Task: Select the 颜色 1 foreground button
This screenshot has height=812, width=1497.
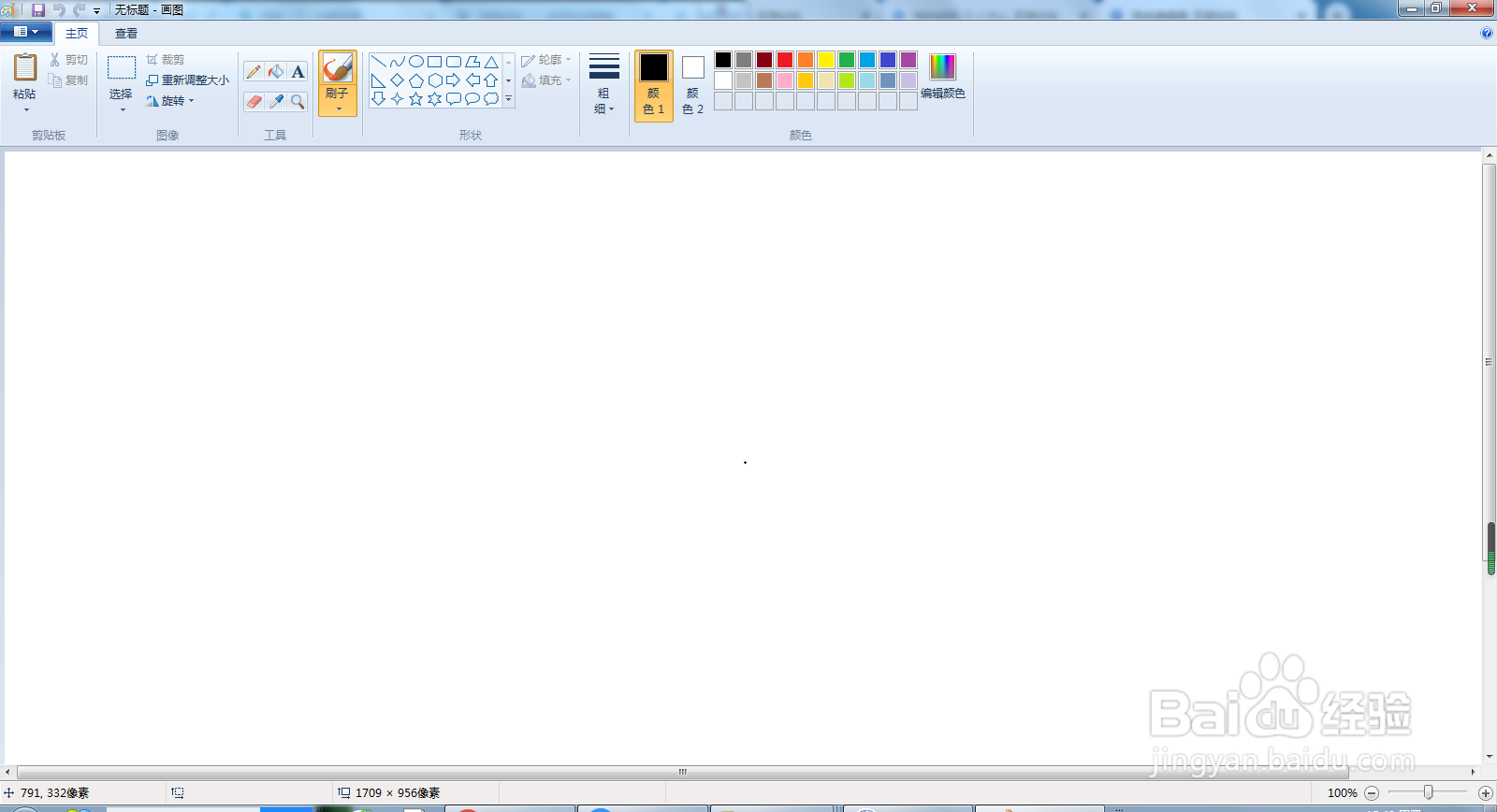Action: (654, 85)
